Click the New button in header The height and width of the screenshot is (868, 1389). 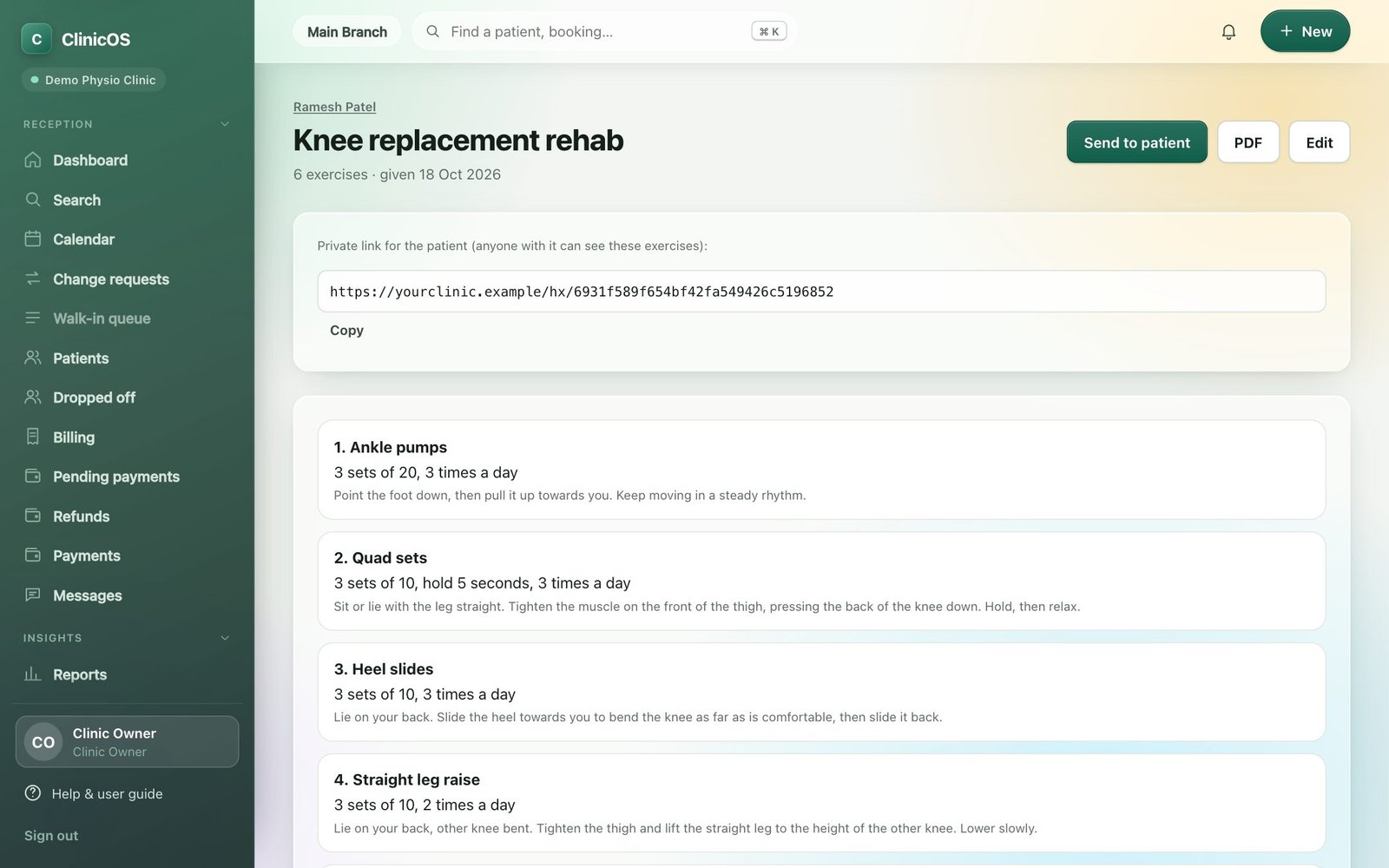(1305, 31)
